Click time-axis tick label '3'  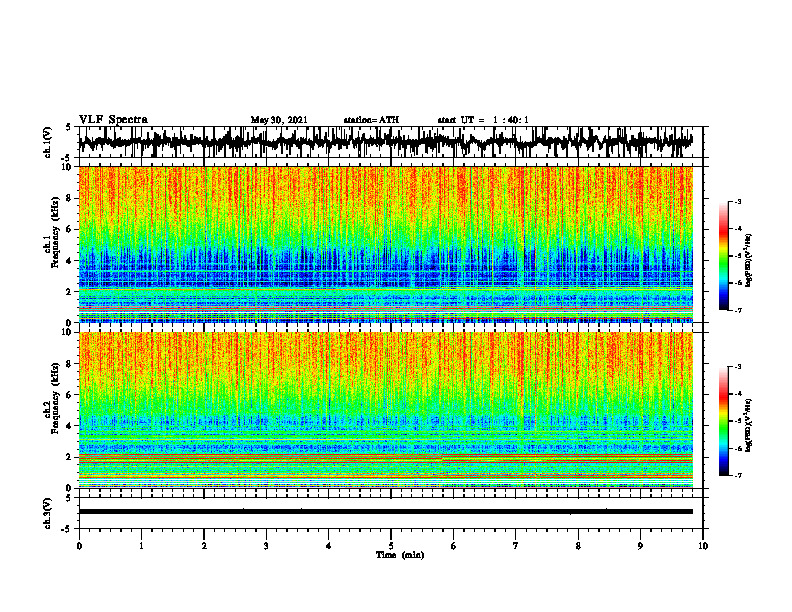(x=266, y=546)
